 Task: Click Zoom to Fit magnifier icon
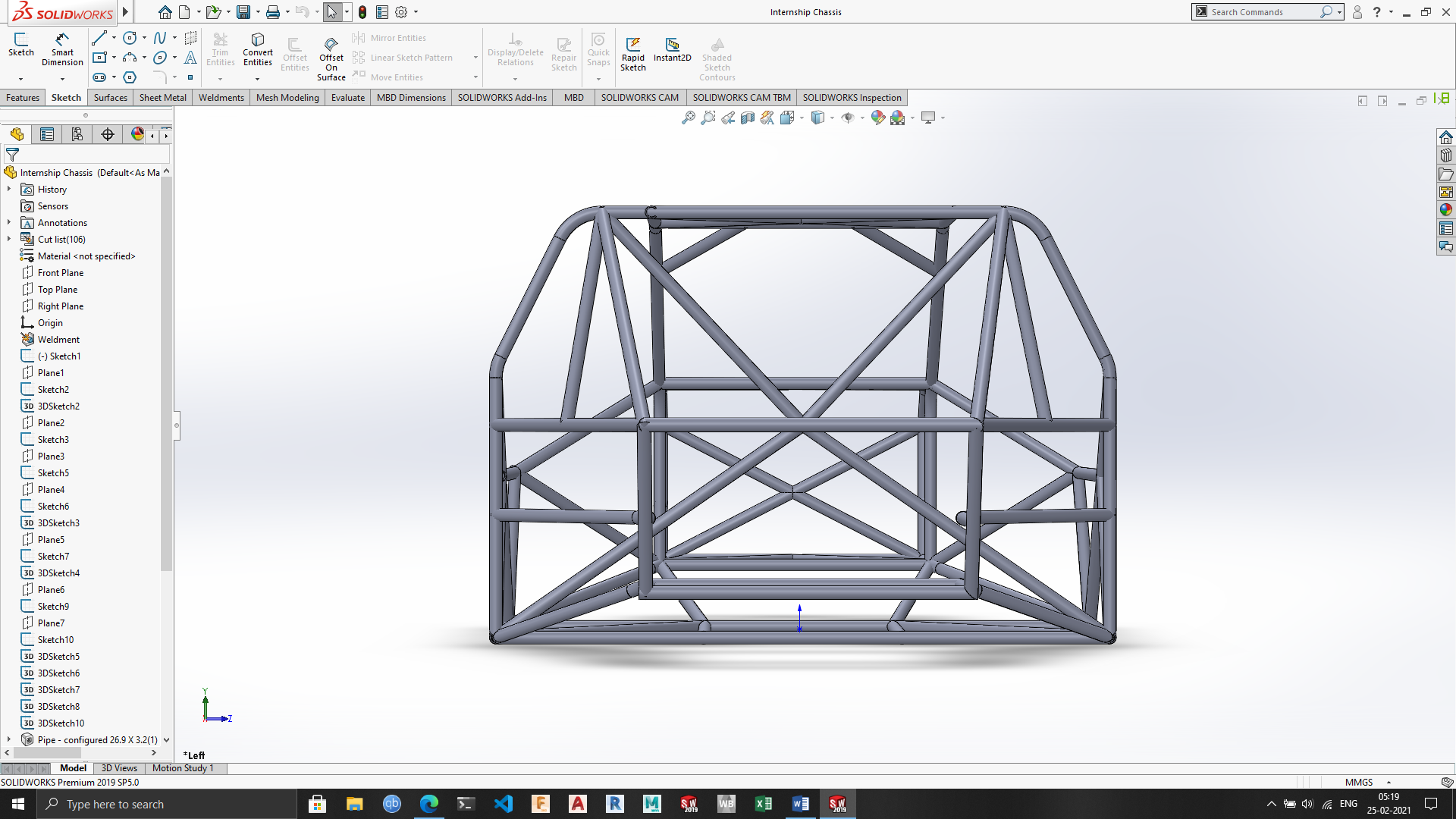pos(688,118)
